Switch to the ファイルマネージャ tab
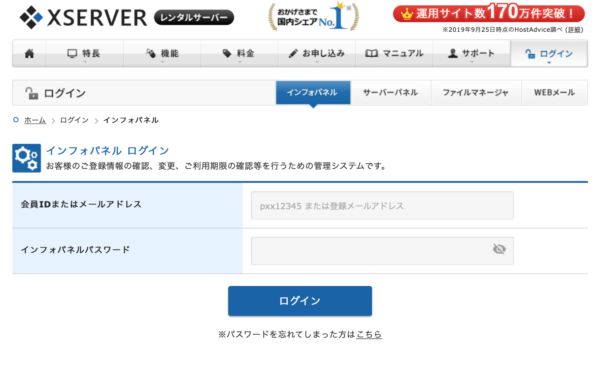Viewport: 600px width, 371px height. pos(476,93)
